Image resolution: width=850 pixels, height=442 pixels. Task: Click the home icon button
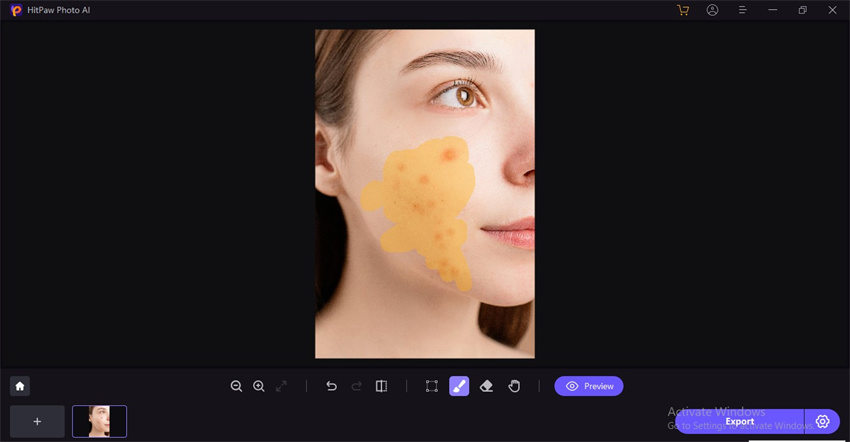tap(20, 386)
